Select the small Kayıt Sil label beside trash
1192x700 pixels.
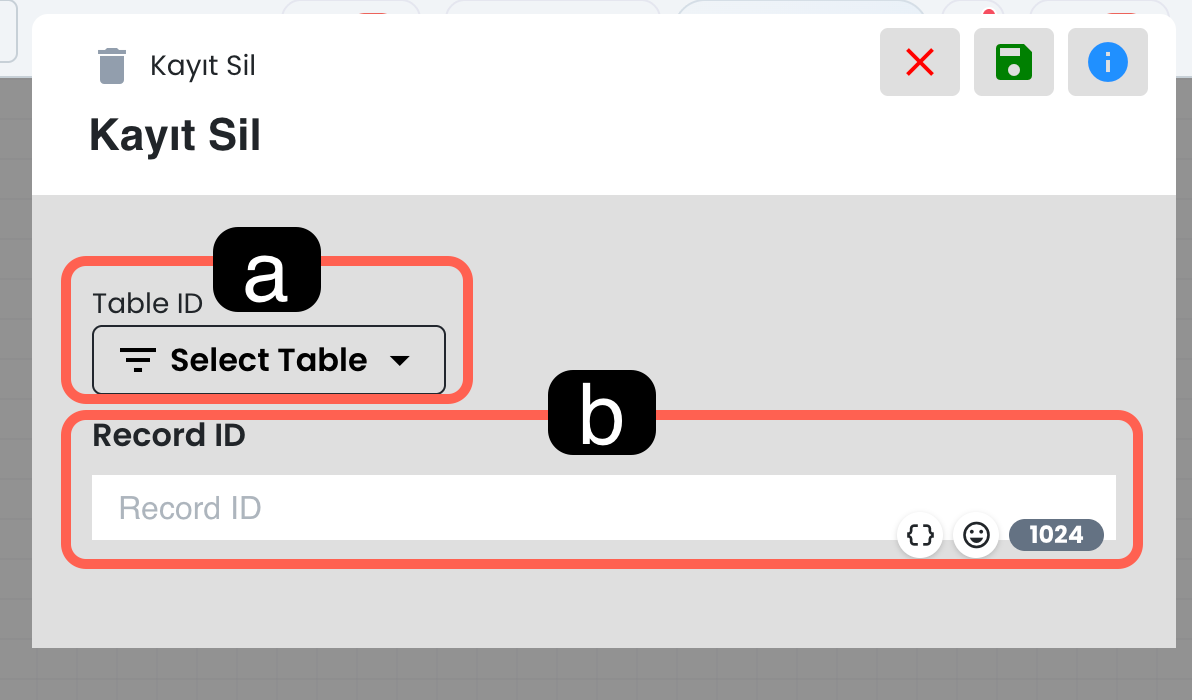pyautogui.click(x=203, y=66)
